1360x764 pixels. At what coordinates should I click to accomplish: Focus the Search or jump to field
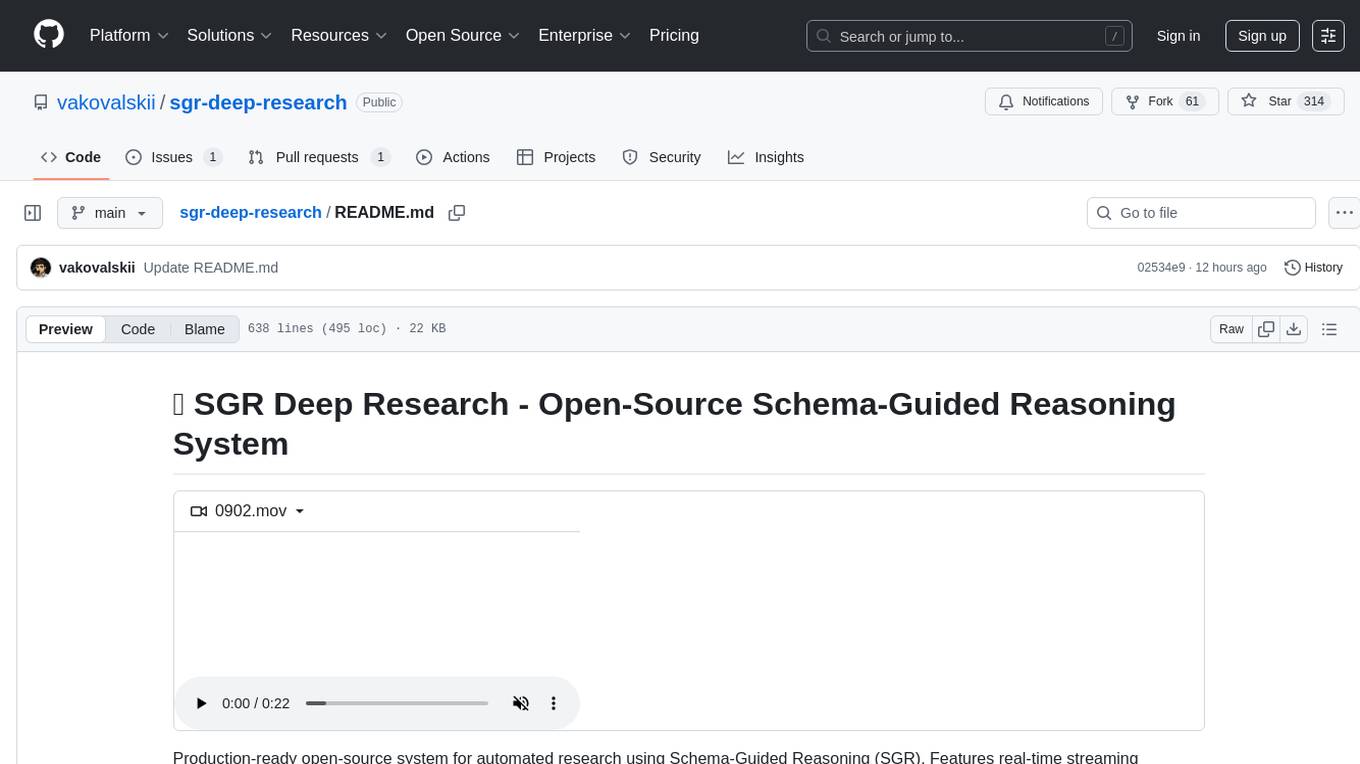click(x=969, y=36)
